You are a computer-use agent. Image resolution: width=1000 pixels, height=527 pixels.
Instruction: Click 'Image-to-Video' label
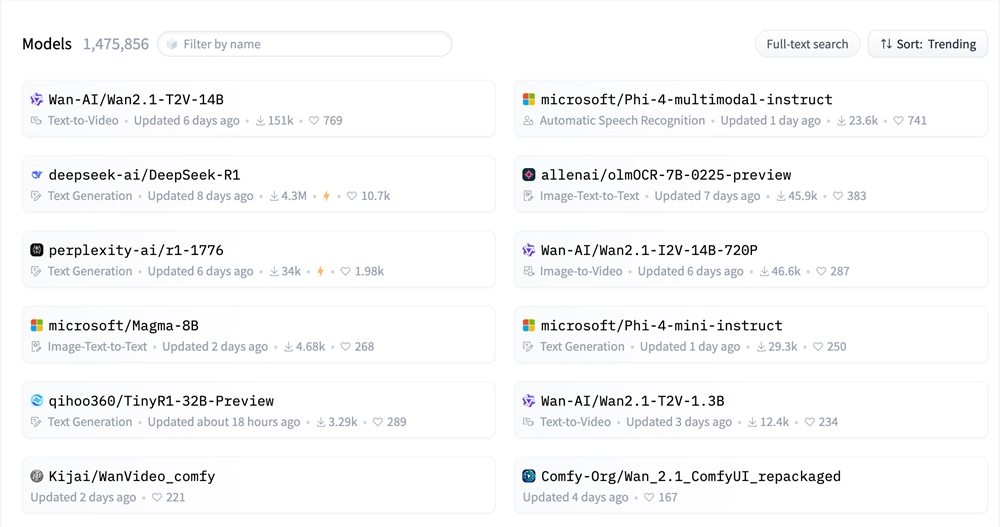point(581,271)
